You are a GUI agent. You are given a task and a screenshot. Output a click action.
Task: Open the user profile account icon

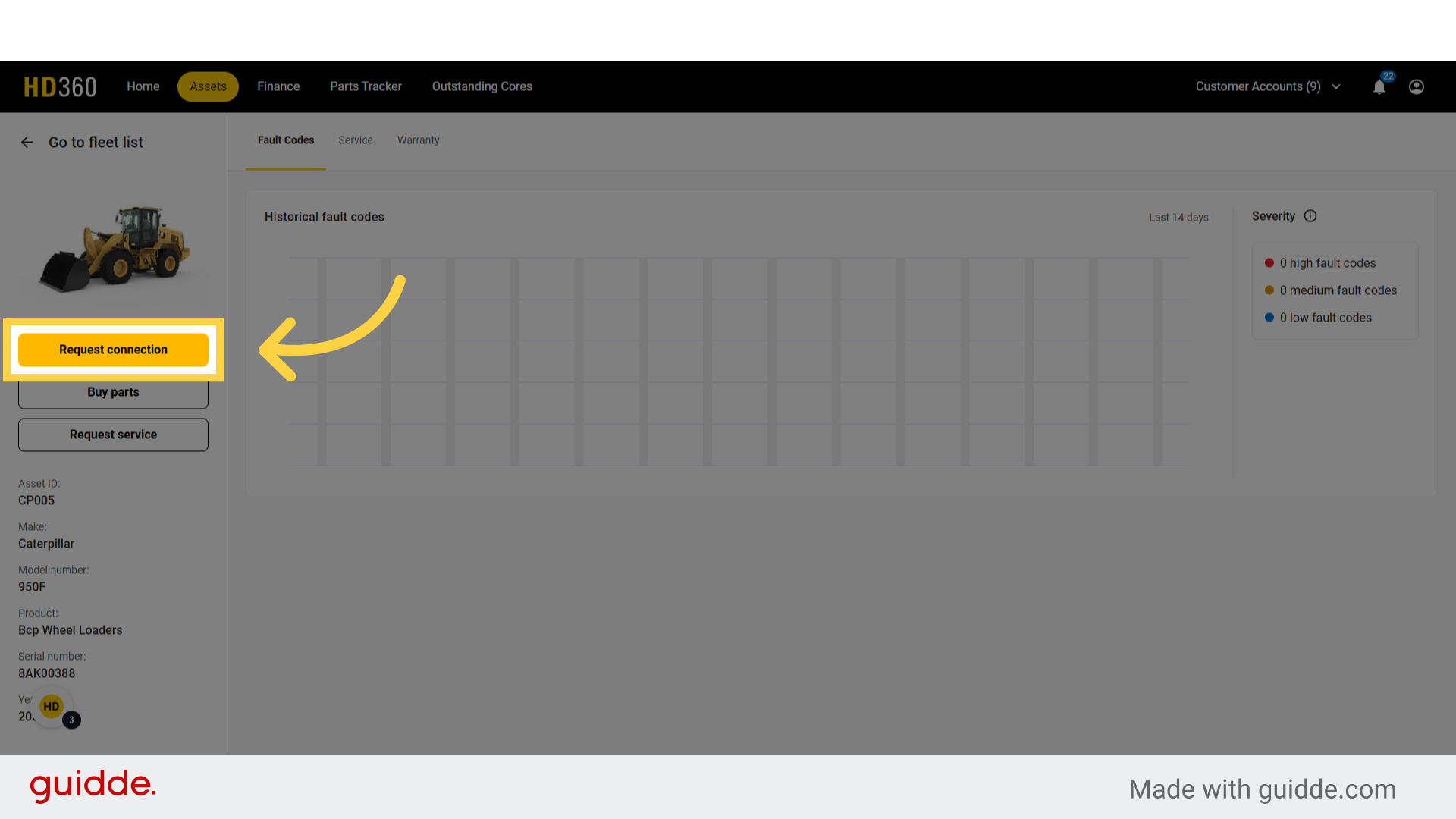pyautogui.click(x=1416, y=87)
